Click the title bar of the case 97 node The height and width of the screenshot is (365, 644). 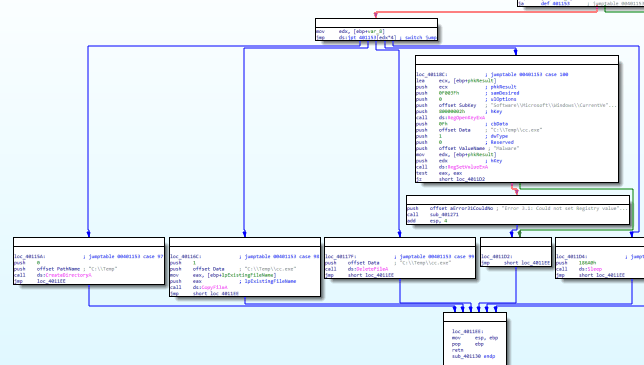coord(89,241)
